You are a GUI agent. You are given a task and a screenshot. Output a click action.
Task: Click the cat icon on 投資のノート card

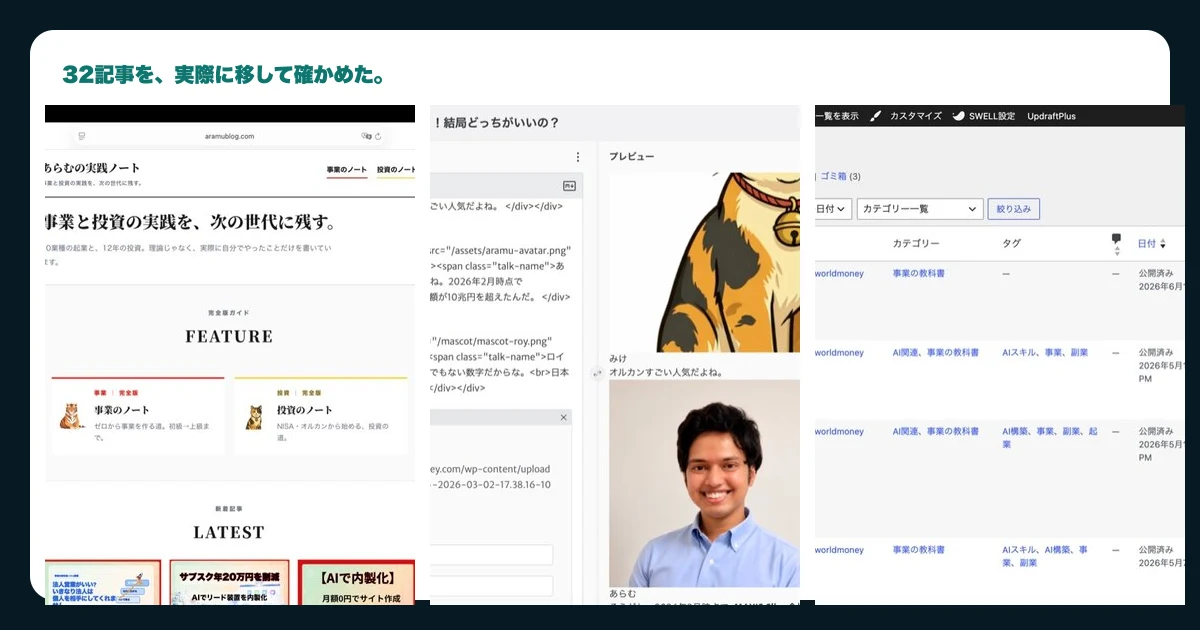254,417
